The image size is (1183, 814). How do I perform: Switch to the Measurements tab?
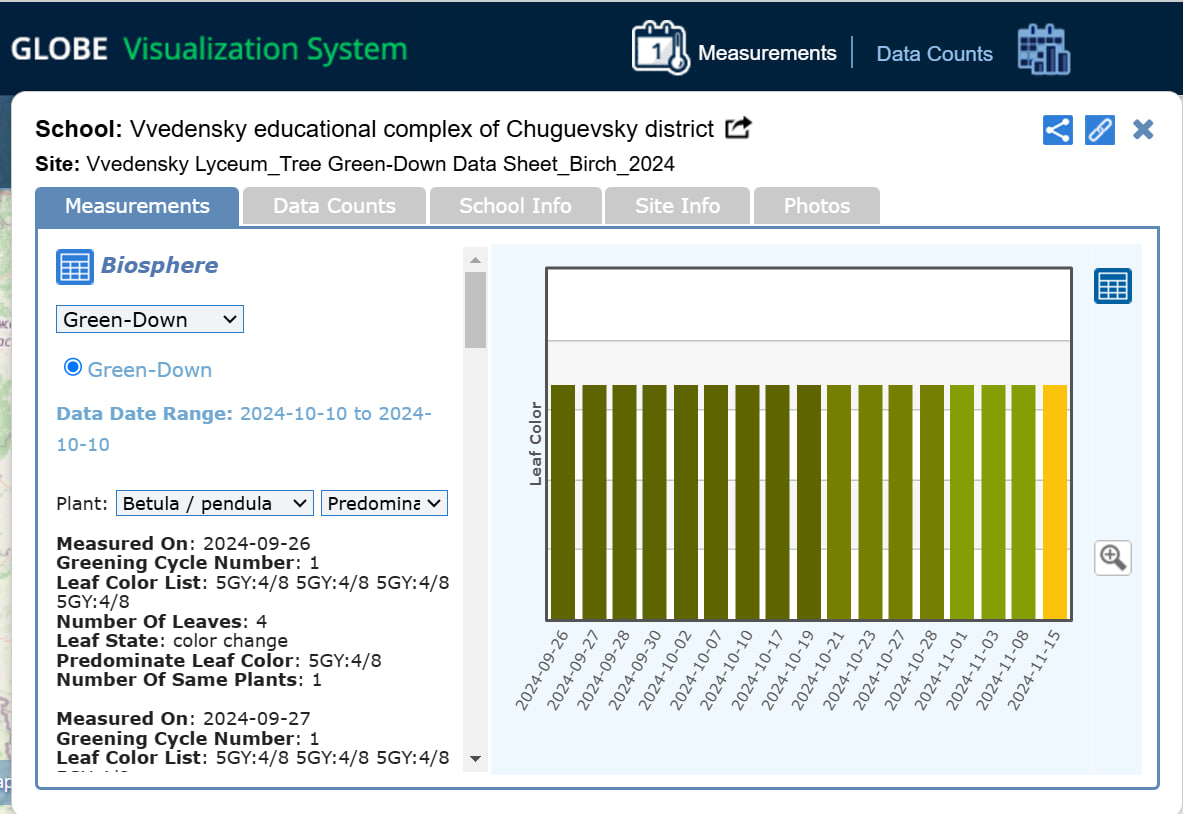pyautogui.click(x=137, y=206)
